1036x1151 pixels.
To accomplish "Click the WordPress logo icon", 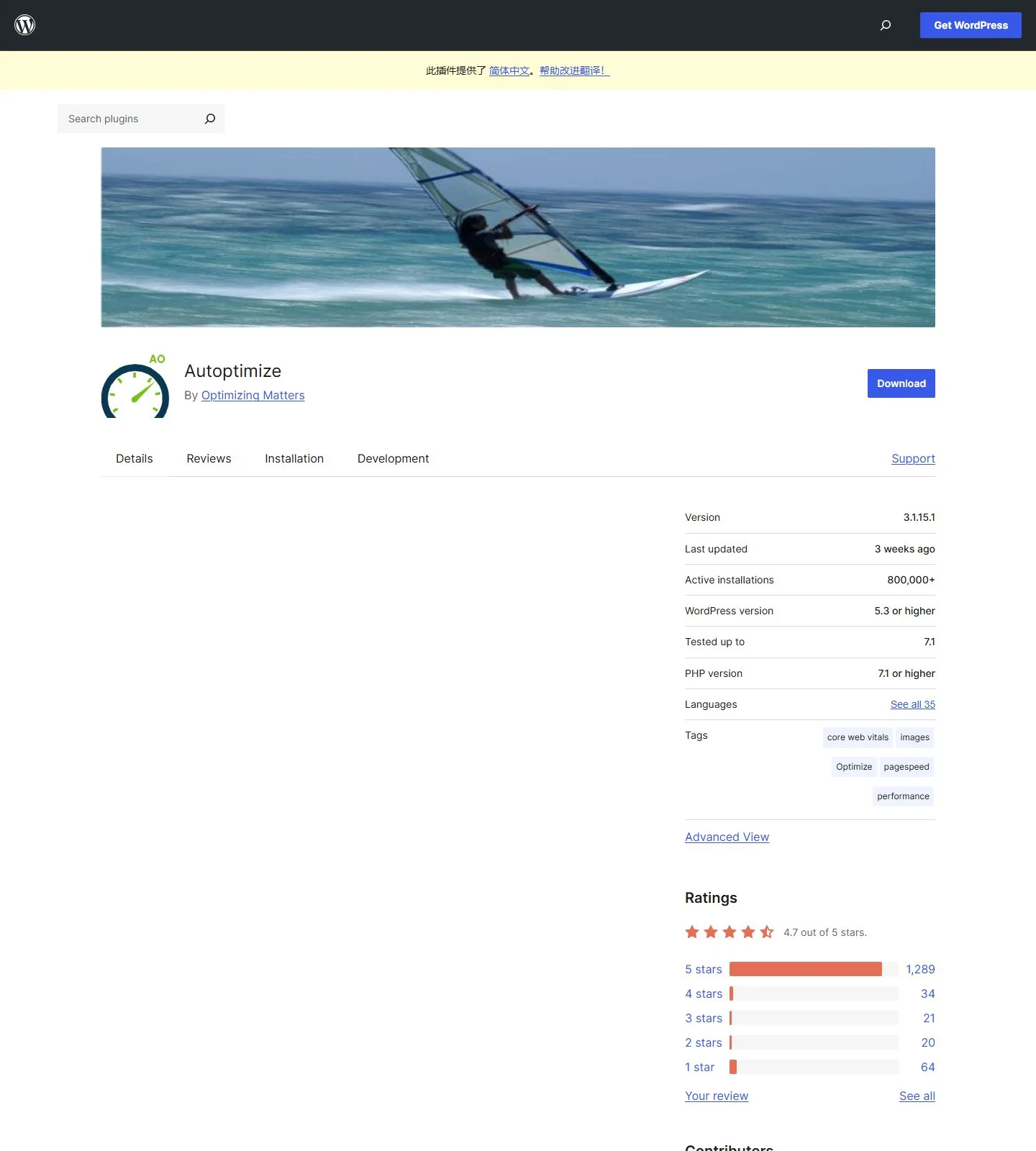I will (25, 25).
